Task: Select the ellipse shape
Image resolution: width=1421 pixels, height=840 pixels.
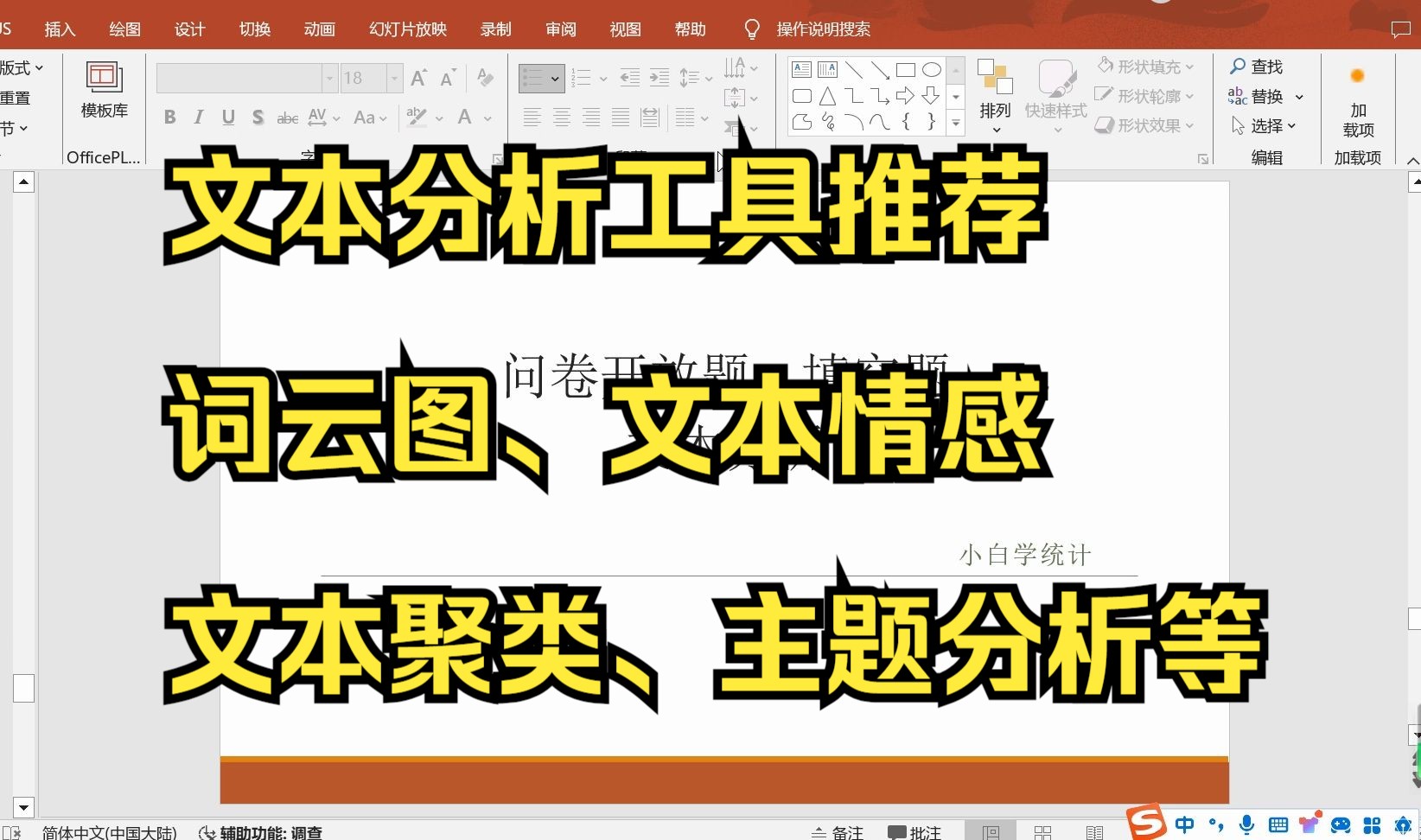Action: (932, 70)
